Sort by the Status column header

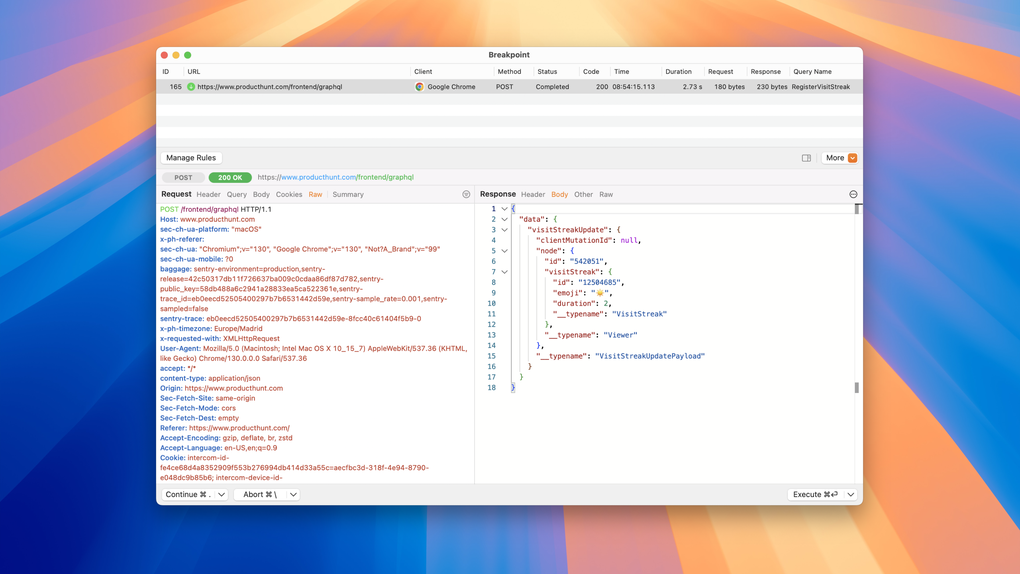(x=546, y=72)
